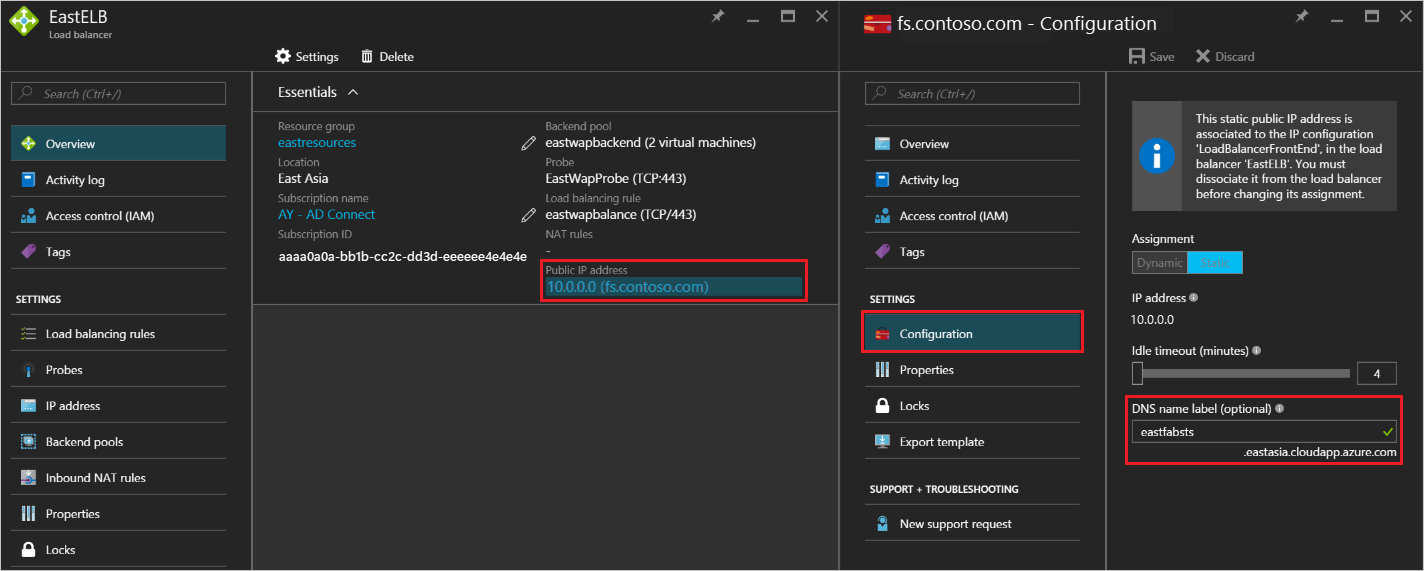
Task: Click the eastwapbackend (2 virtual machines) text
Action: pyautogui.click(x=651, y=143)
